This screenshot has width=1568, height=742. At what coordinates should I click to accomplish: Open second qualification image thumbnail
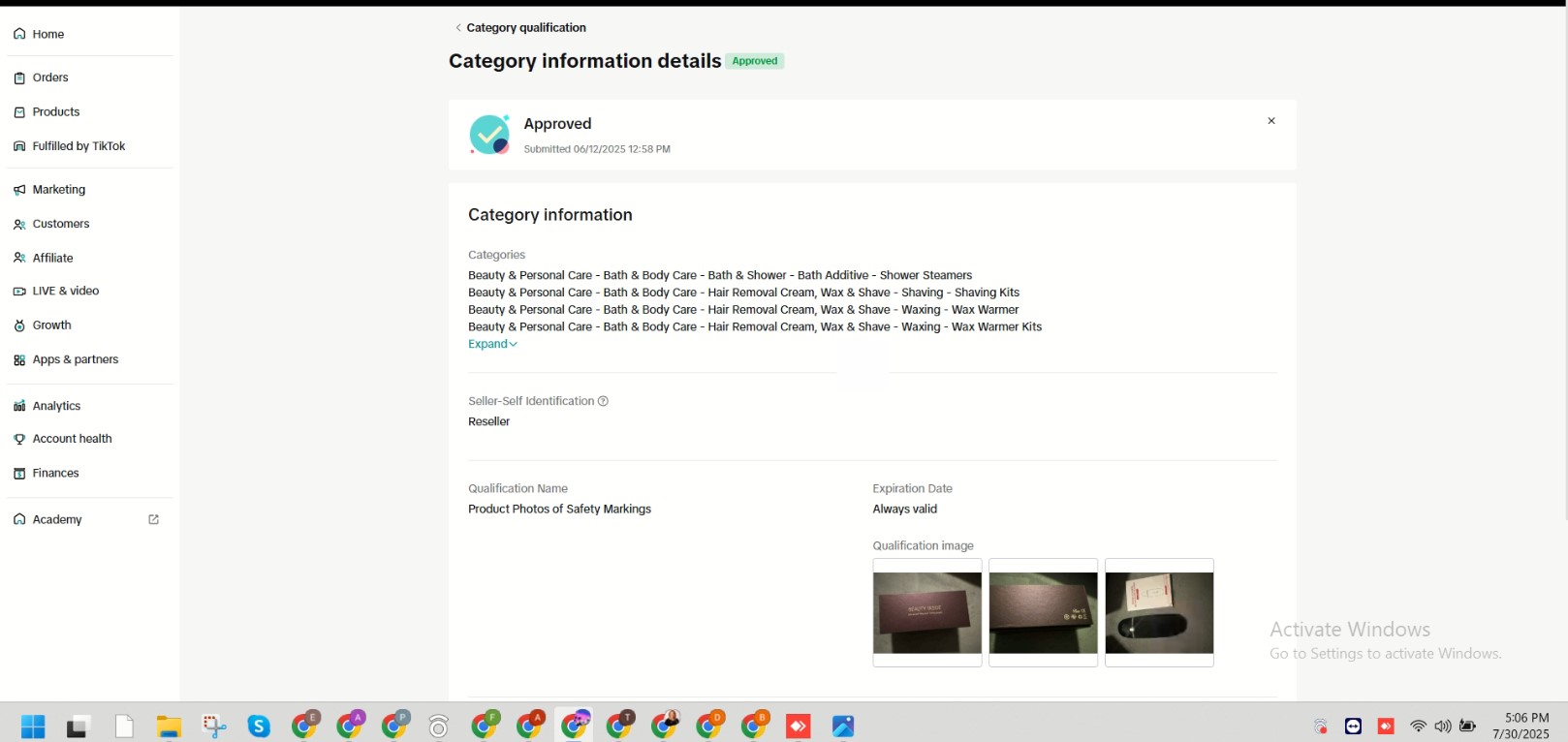[1044, 612]
